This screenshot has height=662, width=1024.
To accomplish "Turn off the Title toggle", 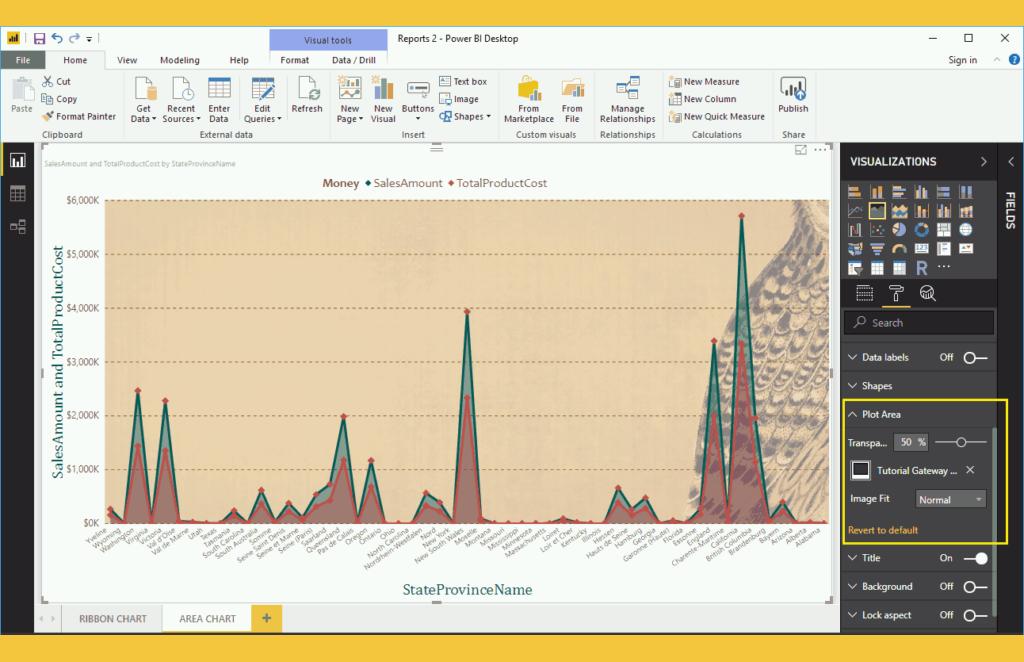I will 975,558.
